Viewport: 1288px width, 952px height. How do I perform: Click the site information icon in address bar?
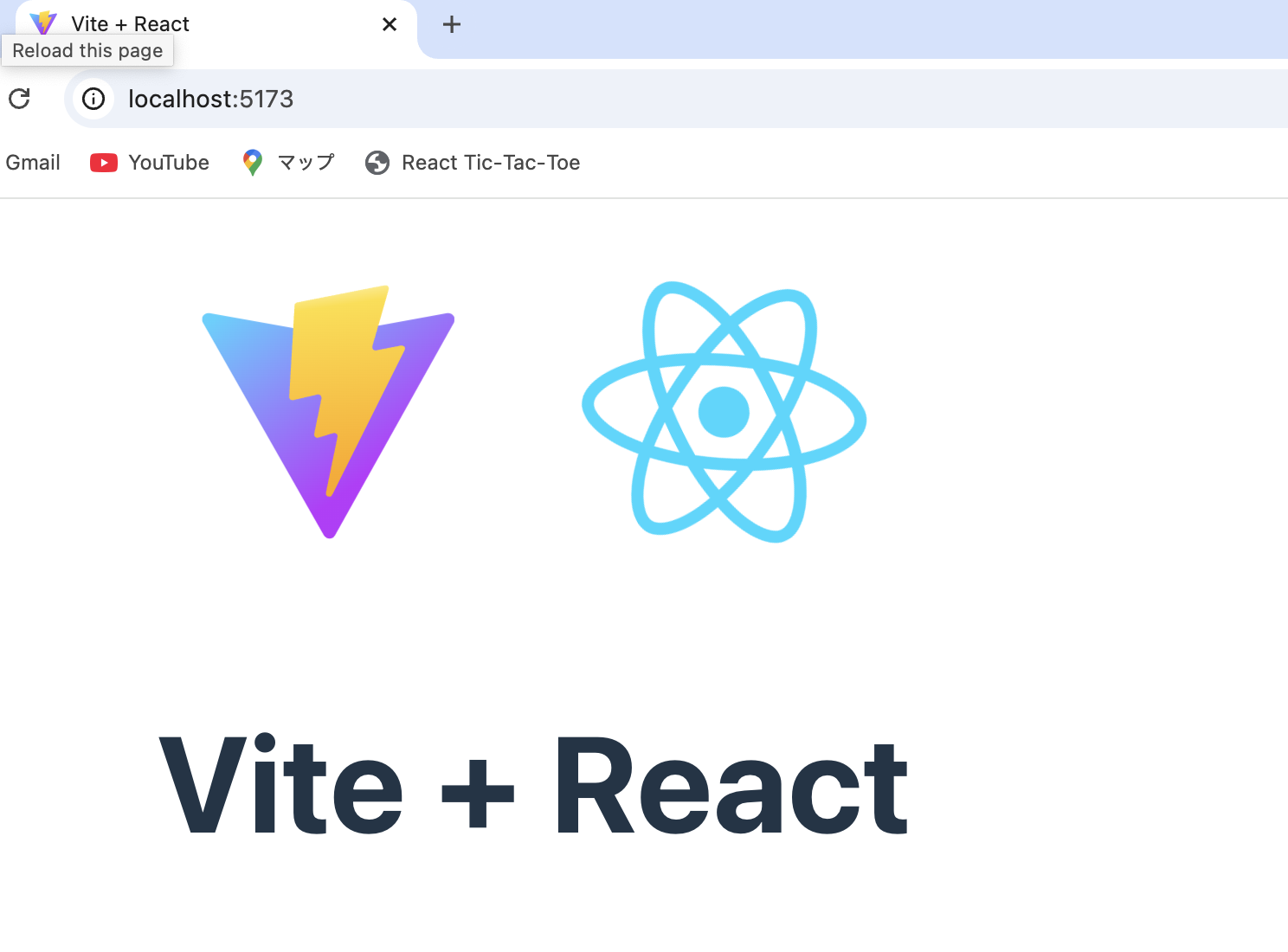click(93, 99)
